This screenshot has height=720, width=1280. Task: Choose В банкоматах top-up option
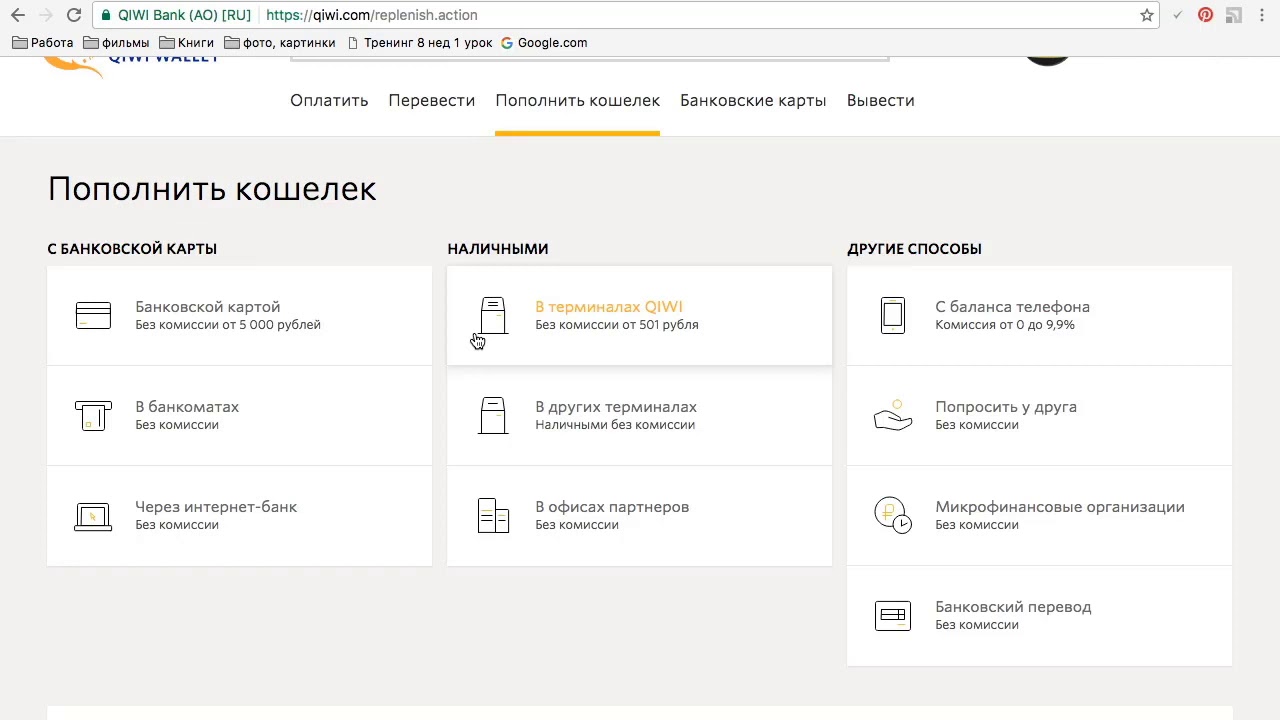[239, 416]
